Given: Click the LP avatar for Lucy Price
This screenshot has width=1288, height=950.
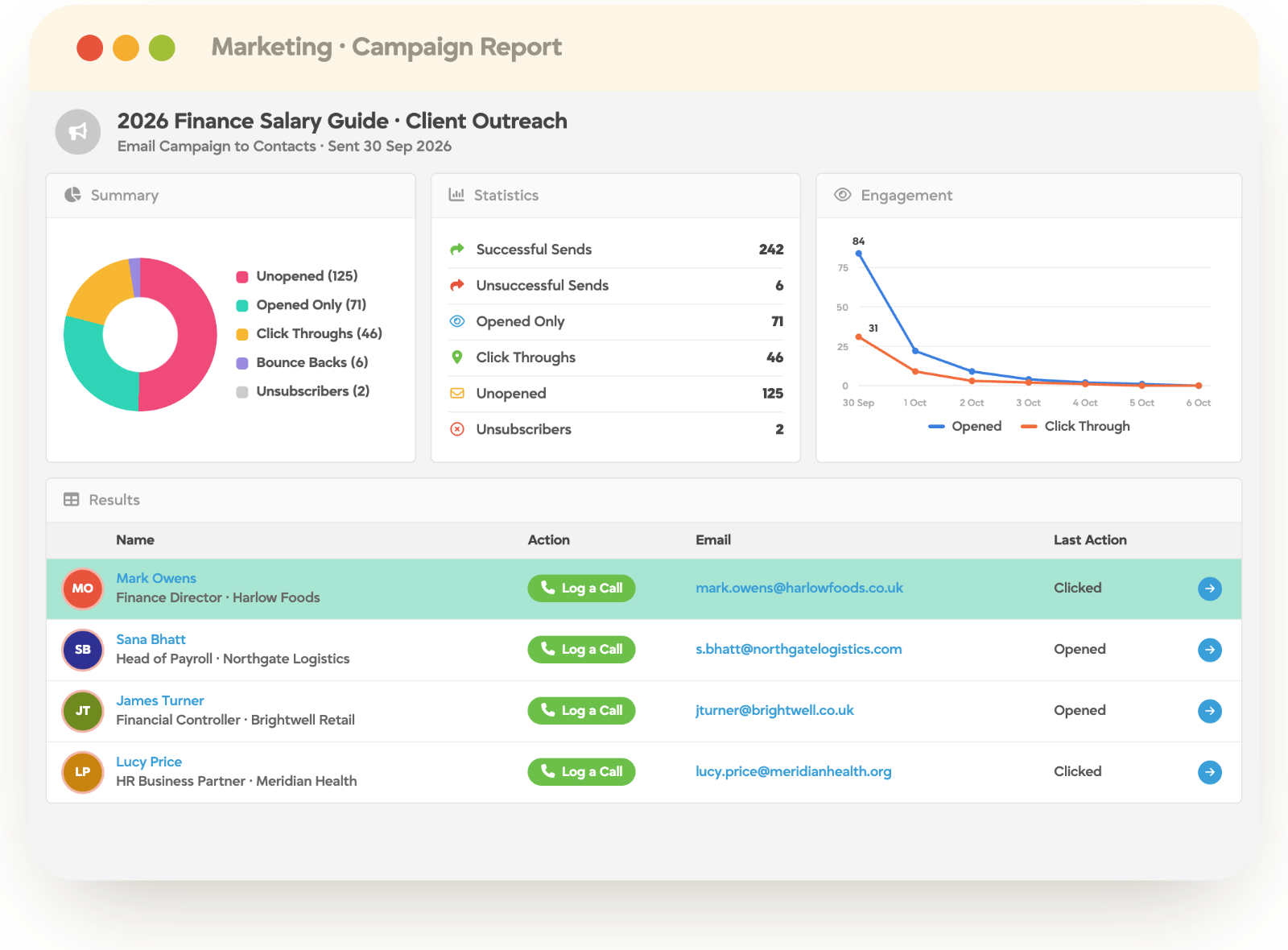Looking at the screenshot, I should 83,772.
